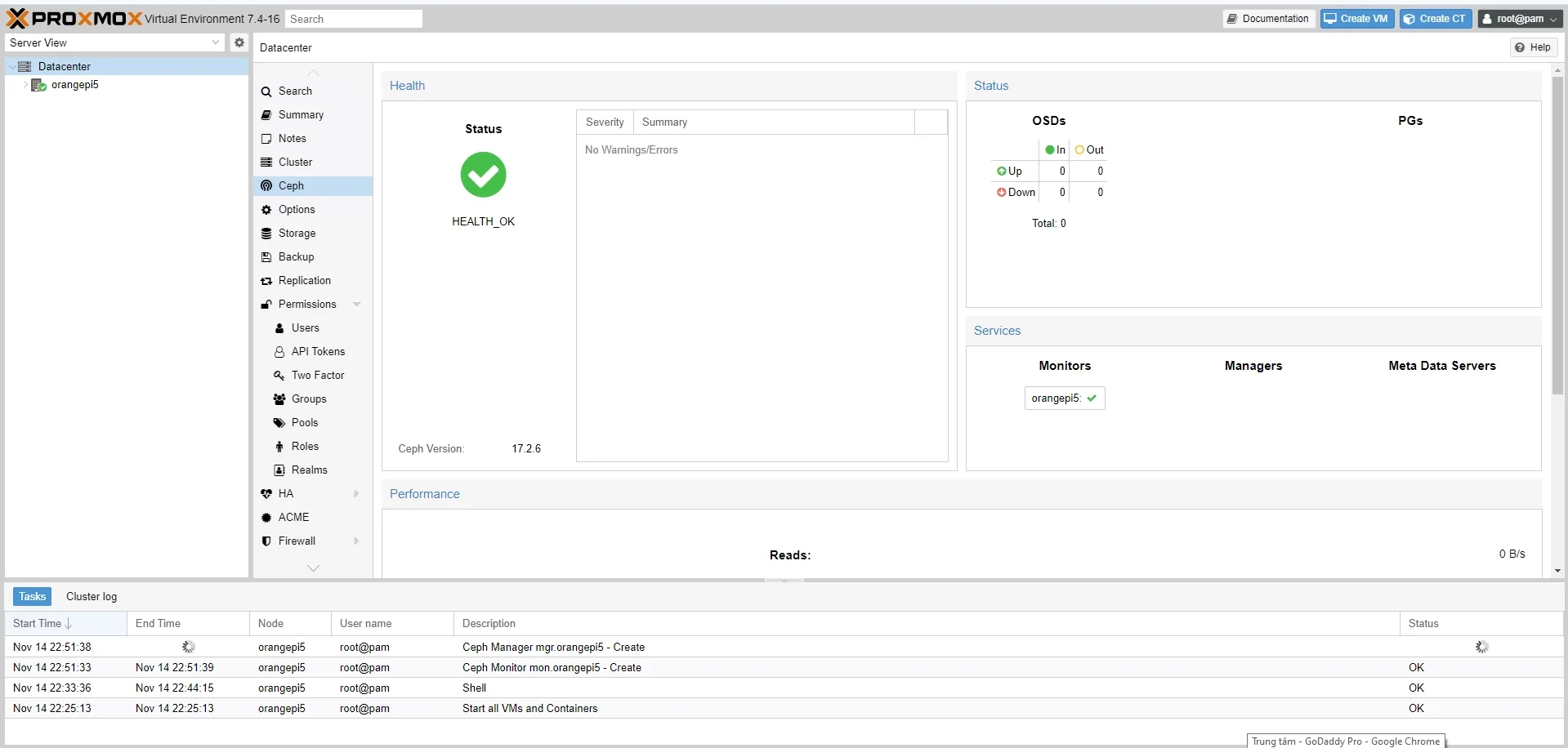The image size is (1568, 748).
Task: Click the Permissions unlock icon
Action: (x=266, y=305)
